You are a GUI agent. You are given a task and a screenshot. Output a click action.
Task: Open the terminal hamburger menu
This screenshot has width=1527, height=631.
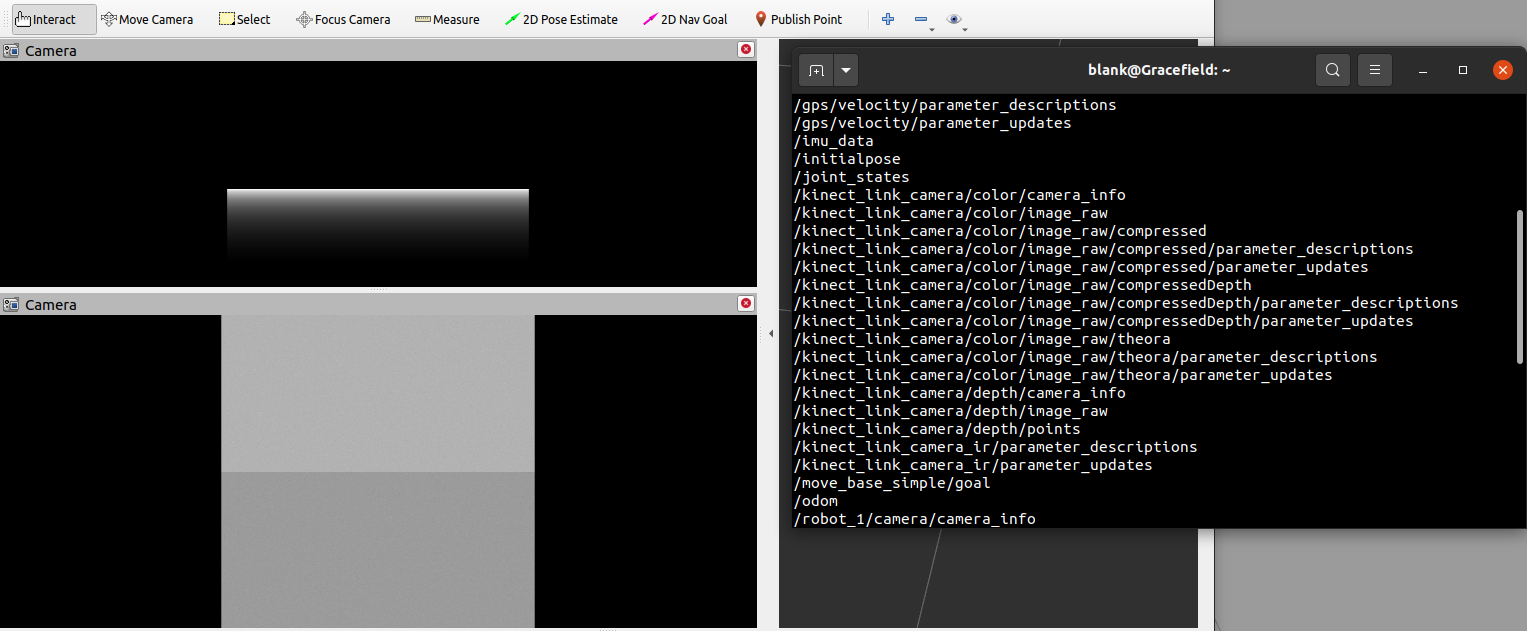1375,70
